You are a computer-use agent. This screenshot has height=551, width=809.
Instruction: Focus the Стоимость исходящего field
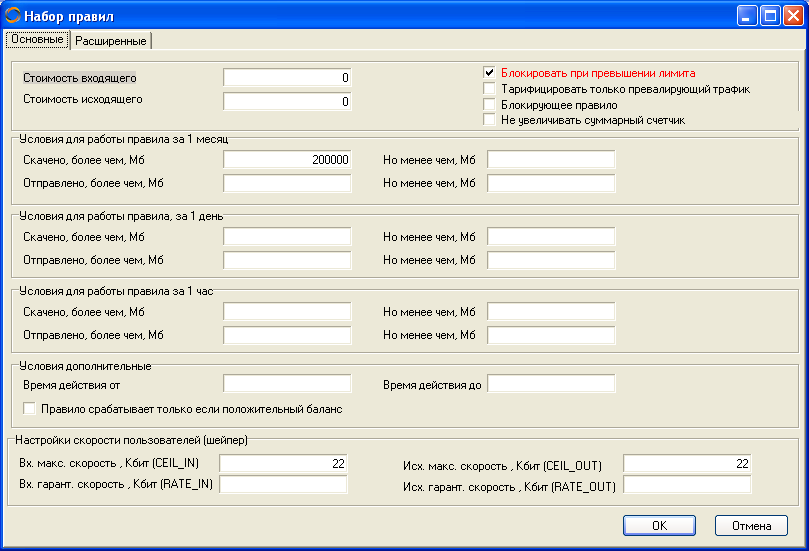[287, 101]
